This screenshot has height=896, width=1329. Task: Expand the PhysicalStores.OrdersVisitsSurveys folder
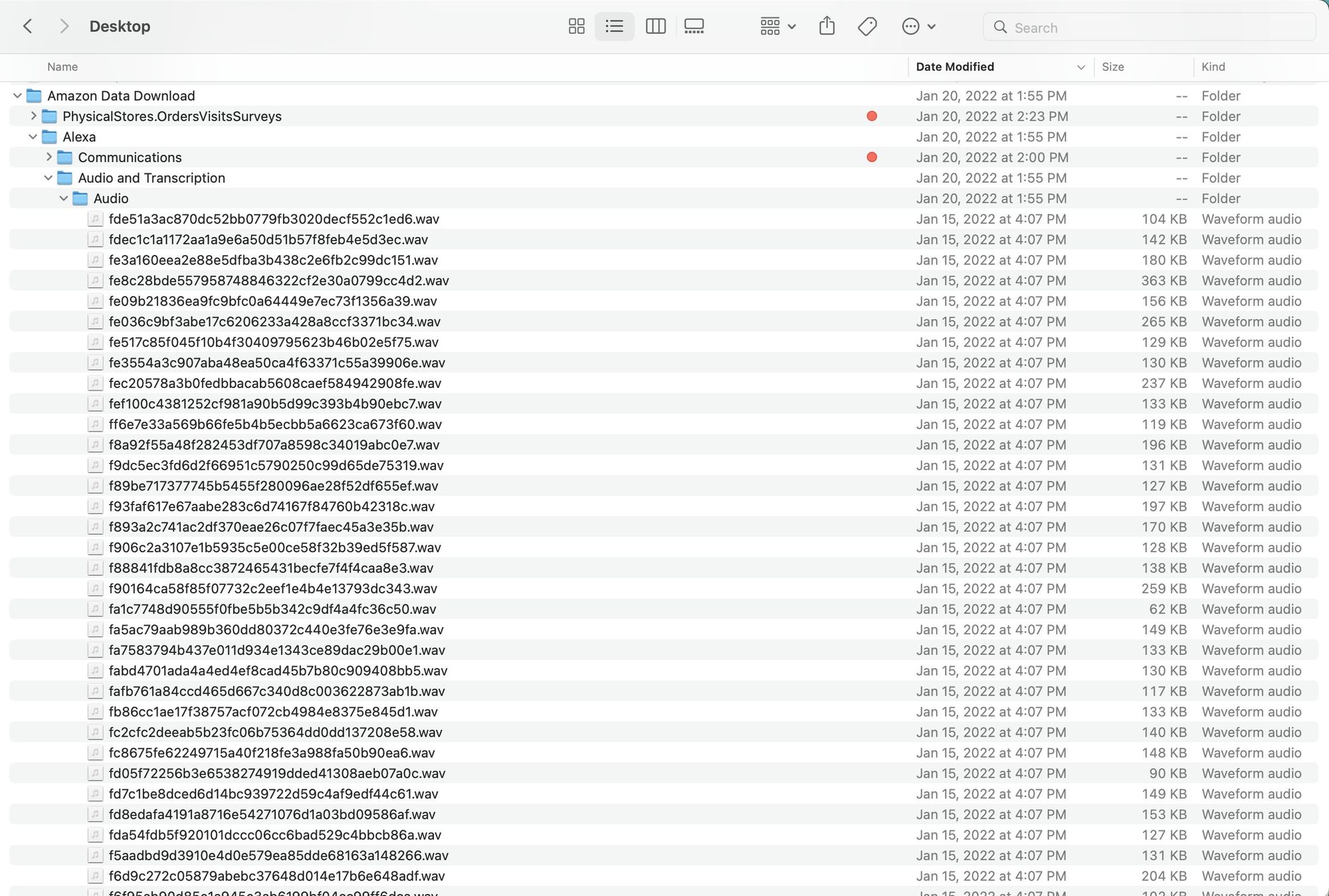(33, 116)
